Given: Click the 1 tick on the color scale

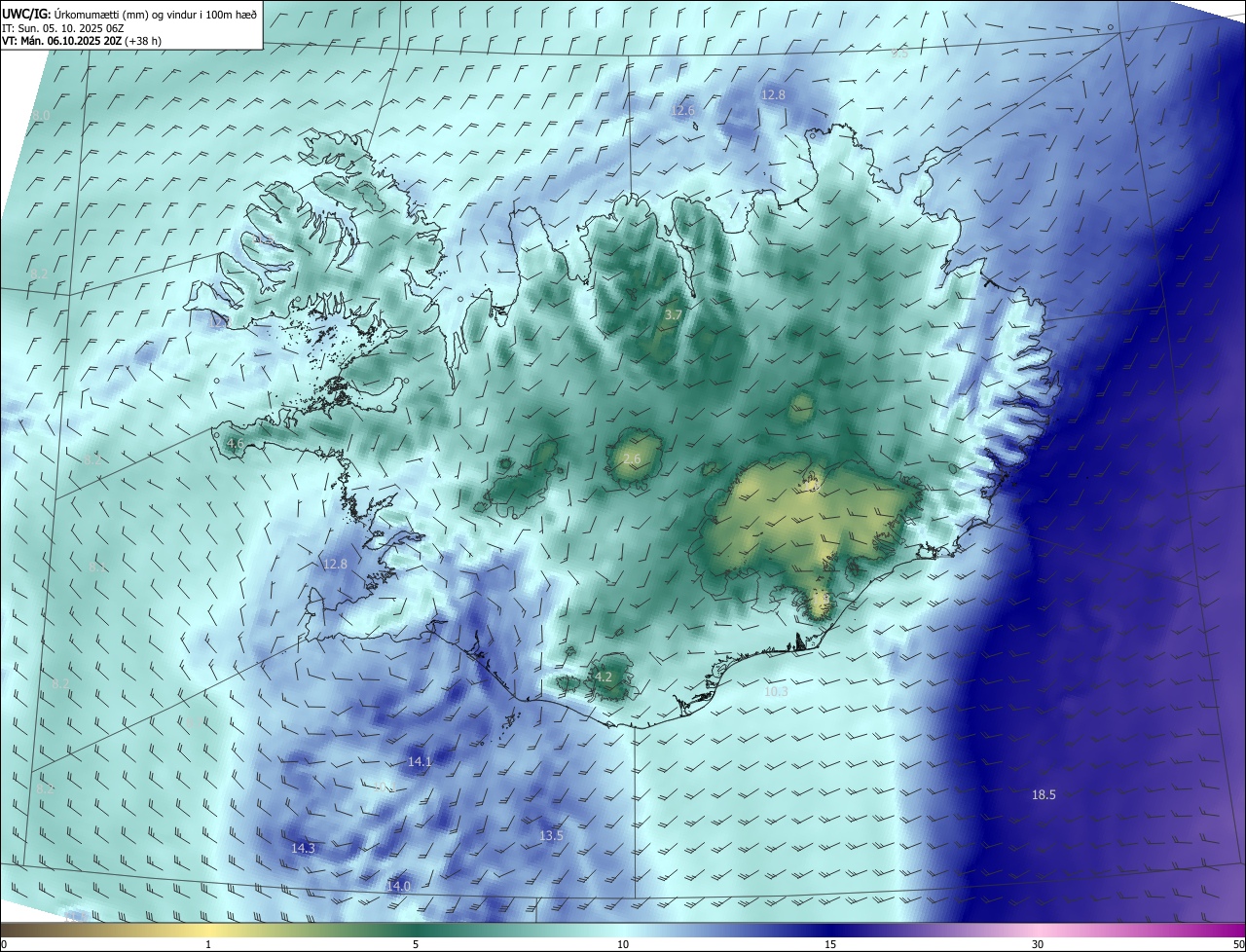Looking at the screenshot, I should (x=208, y=944).
